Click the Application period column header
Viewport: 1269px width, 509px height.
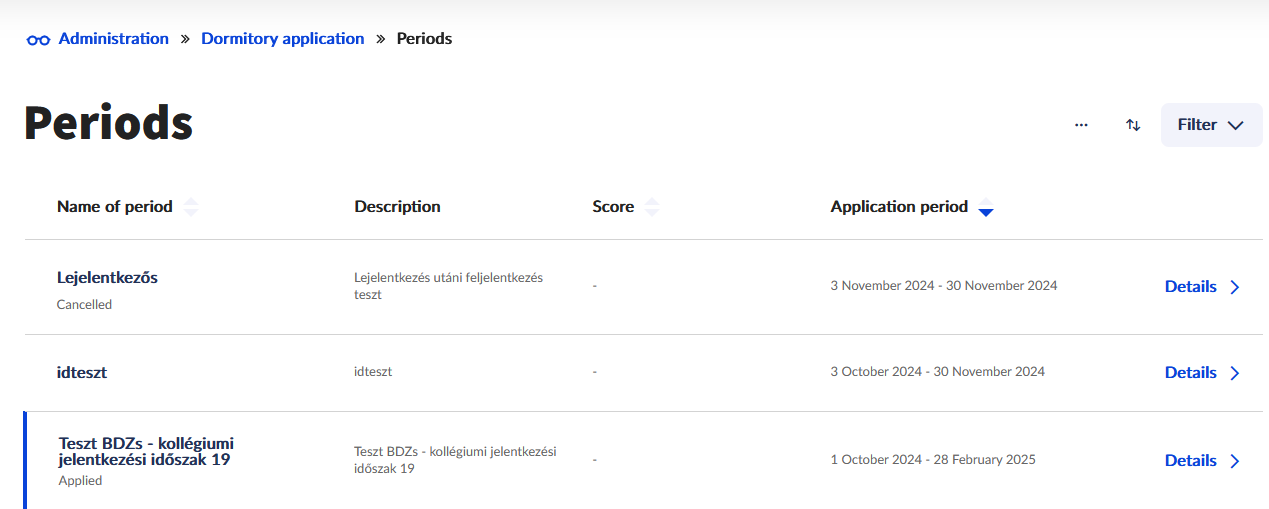tap(899, 207)
